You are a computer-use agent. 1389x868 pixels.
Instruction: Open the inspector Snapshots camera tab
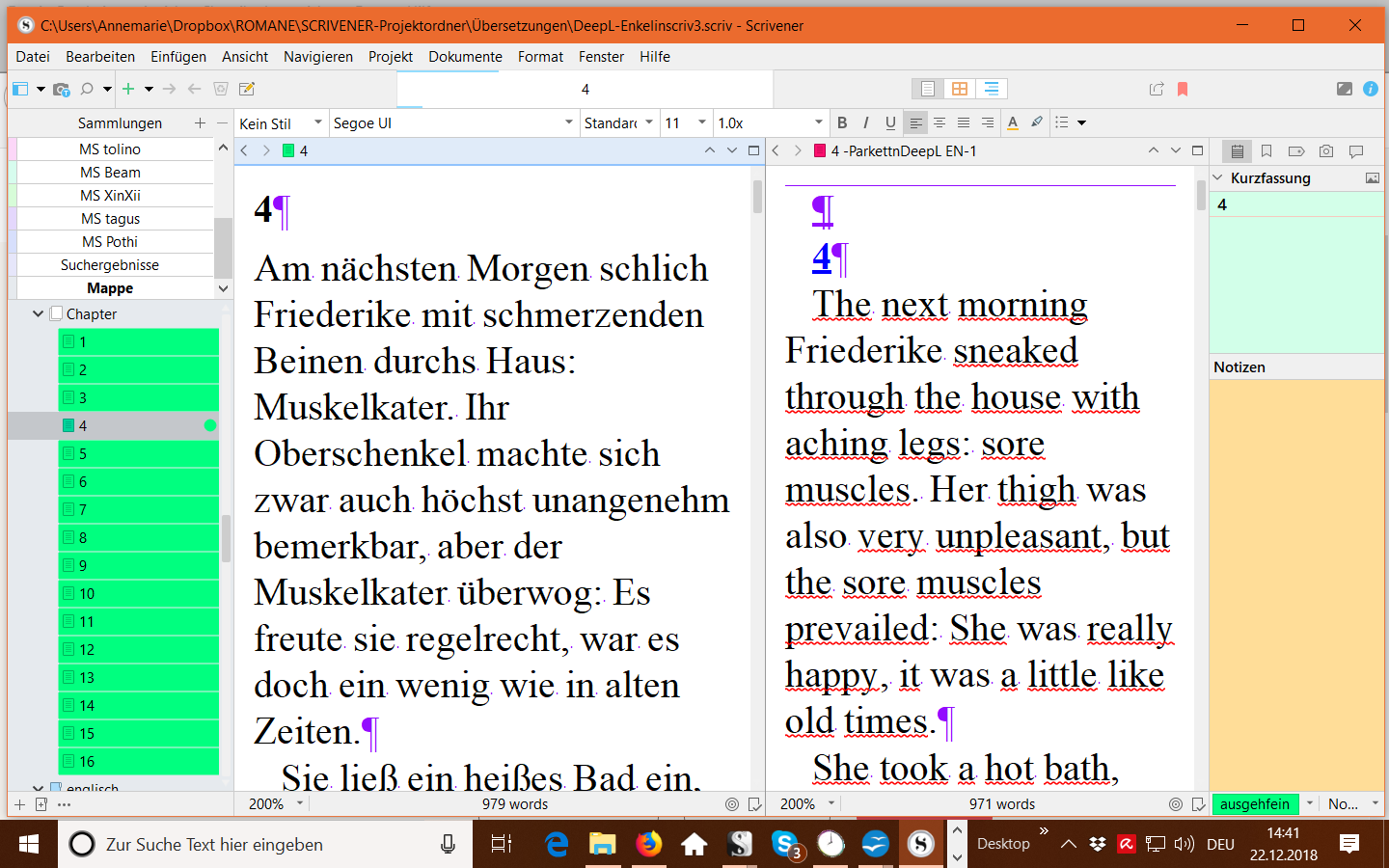point(1326,151)
